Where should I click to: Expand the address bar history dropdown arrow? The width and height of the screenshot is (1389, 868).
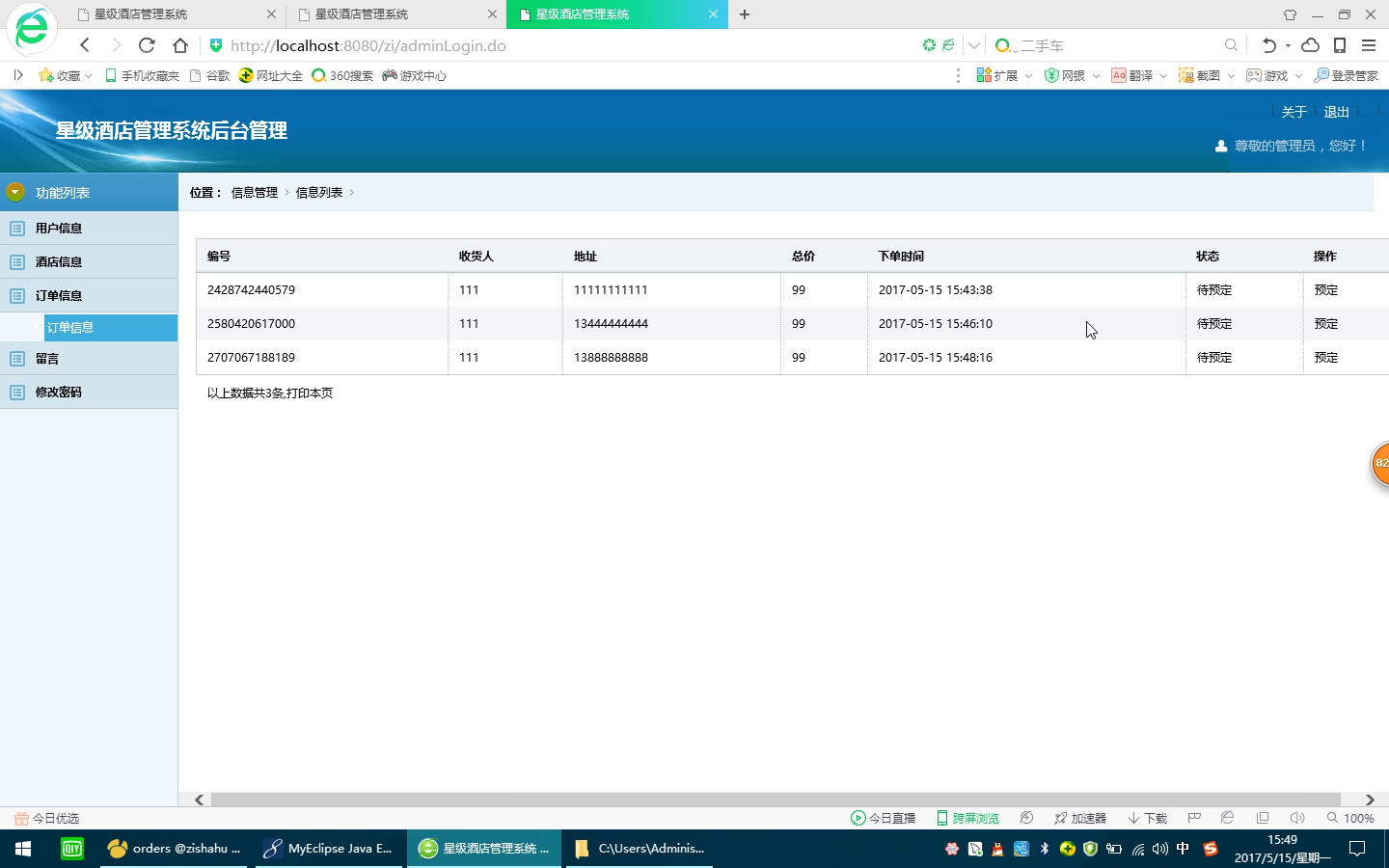point(974,45)
